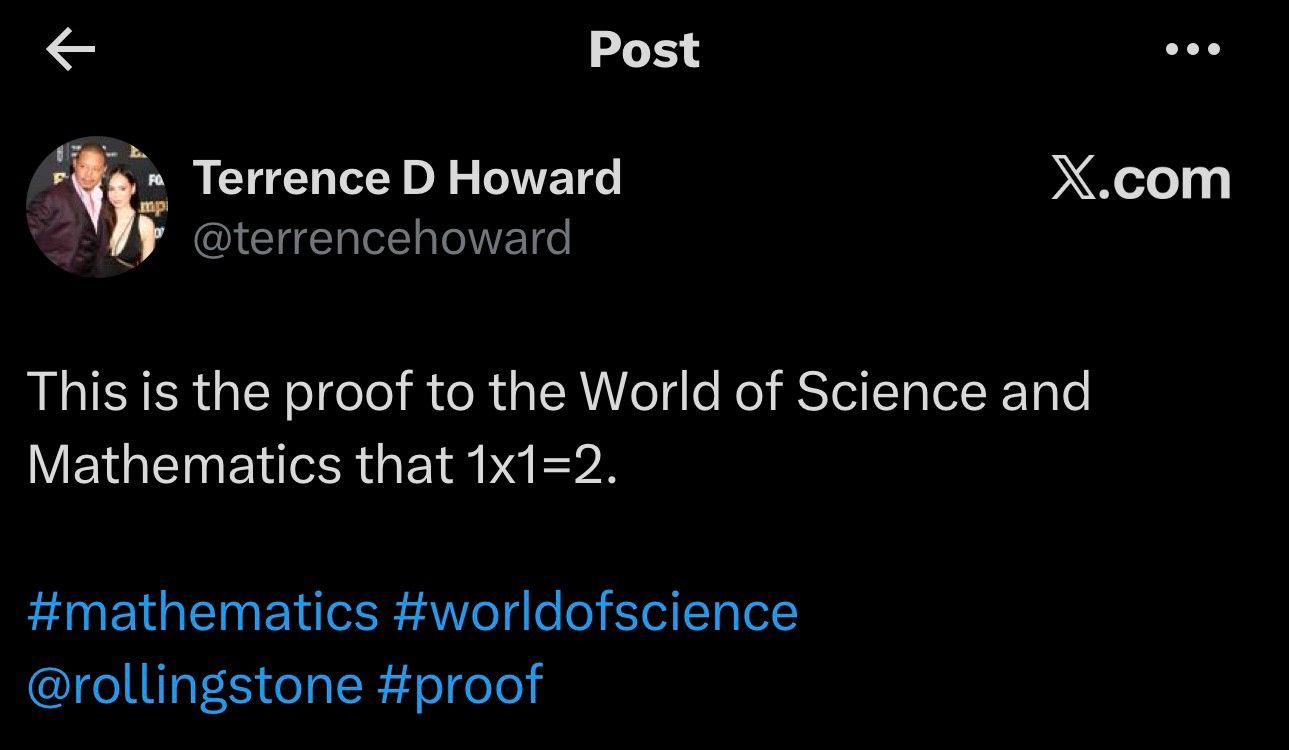The height and width of the screenshot is (750, 1289).
Task: Open the three-dot more options menu
Action: coord(1193,49)
